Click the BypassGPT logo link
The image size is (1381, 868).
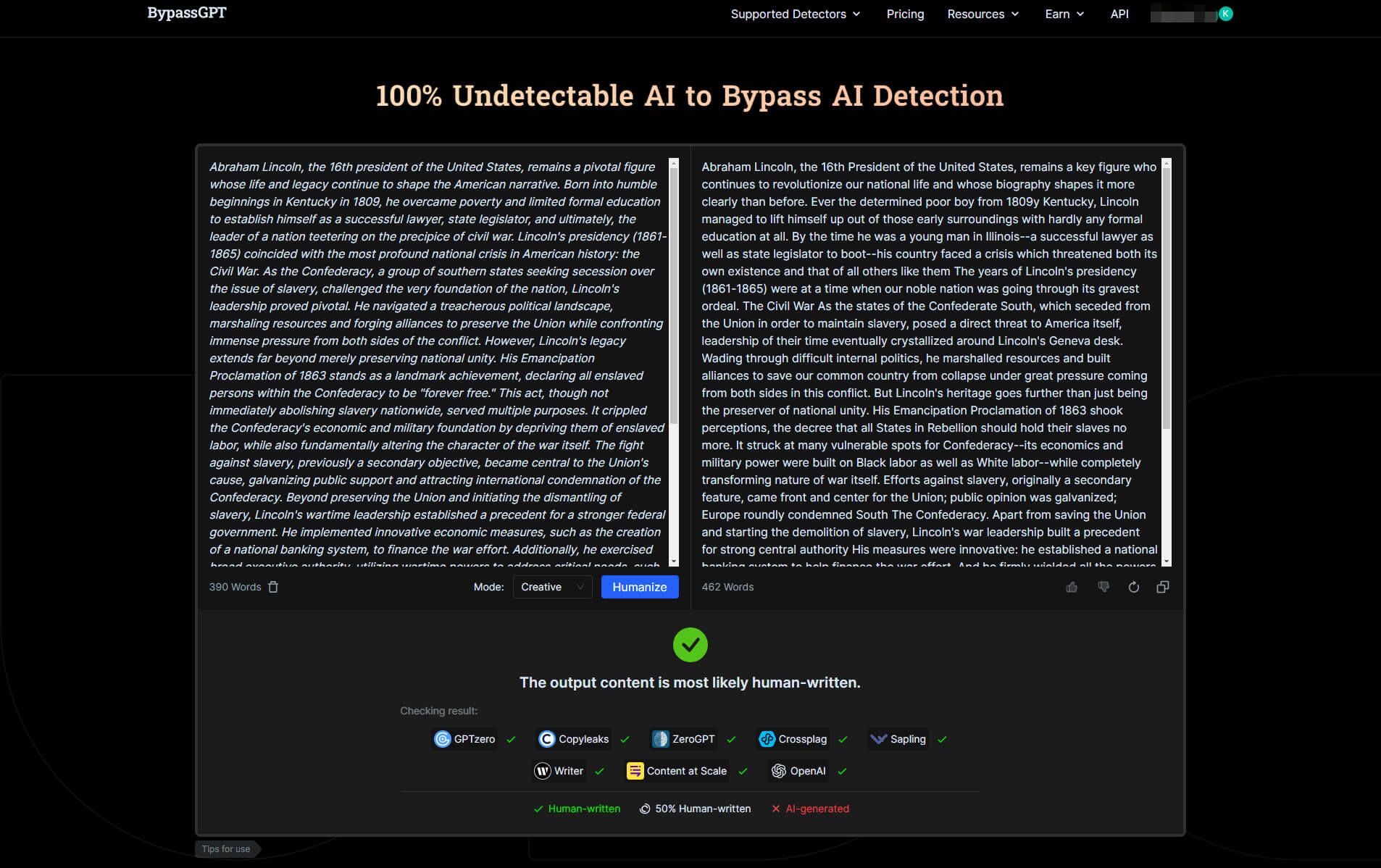(x=187, y=13)
